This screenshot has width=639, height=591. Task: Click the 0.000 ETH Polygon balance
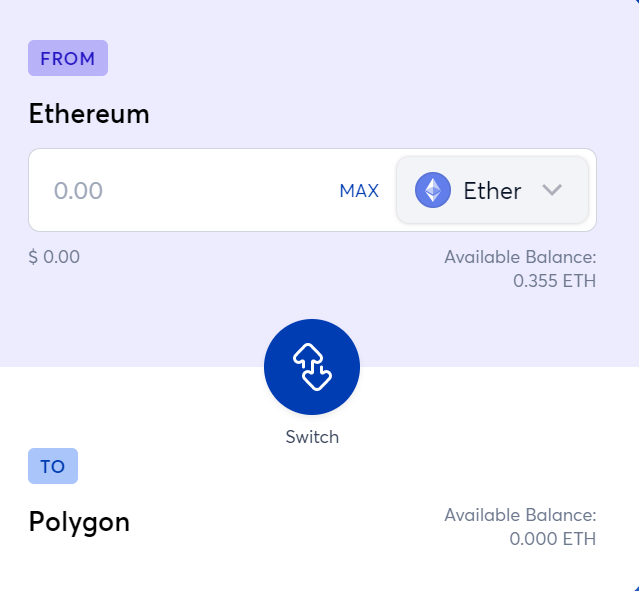(553, 539)
